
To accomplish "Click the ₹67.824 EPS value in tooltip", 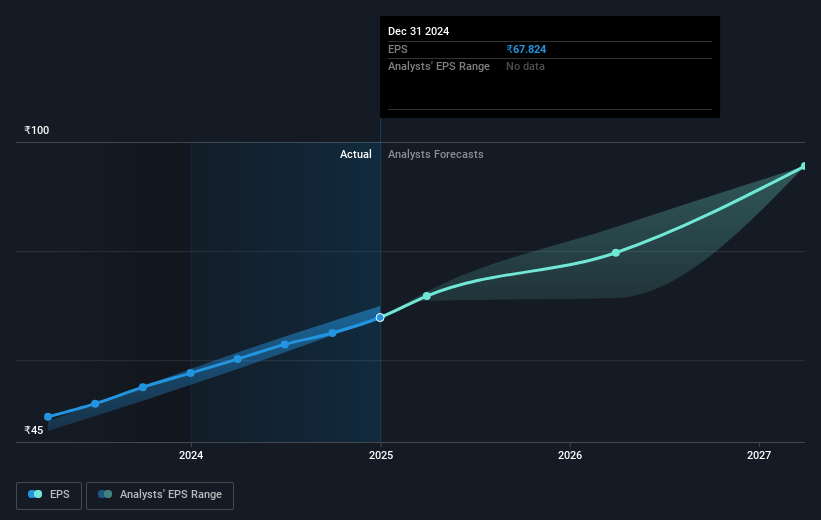I will point(526,49).
